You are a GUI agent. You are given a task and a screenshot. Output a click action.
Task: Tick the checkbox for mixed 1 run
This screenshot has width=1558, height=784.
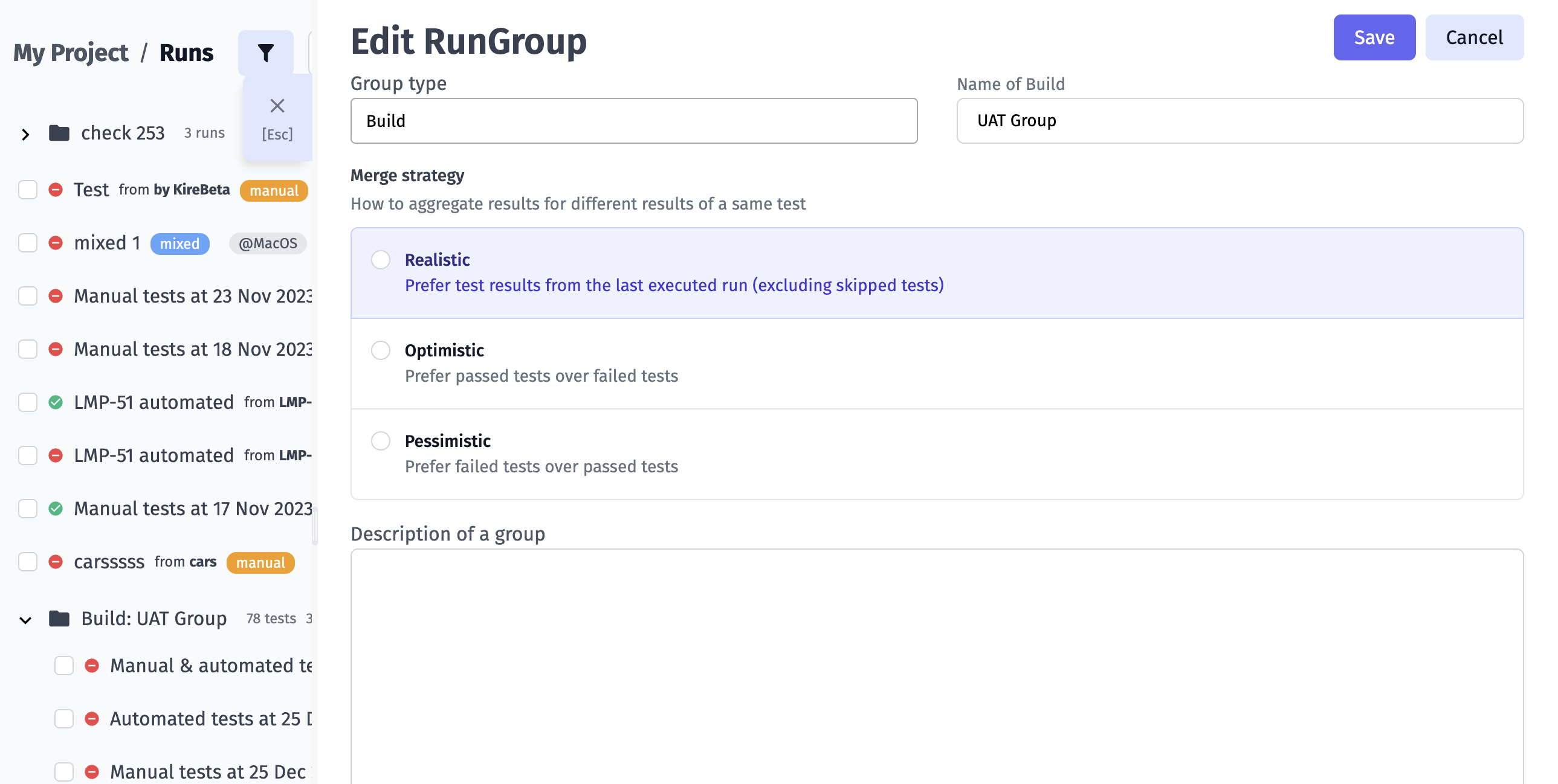click(28, 243)
